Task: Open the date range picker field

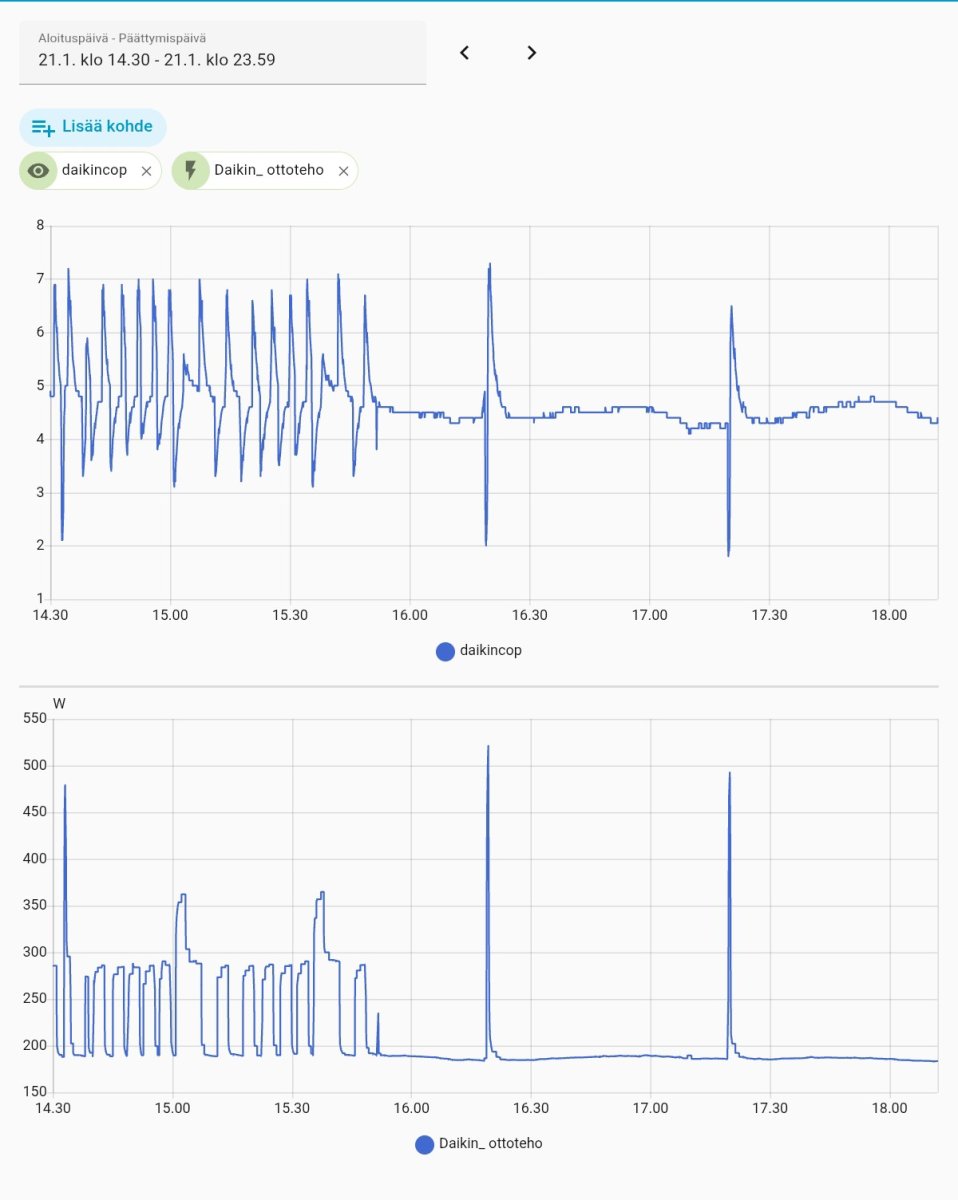Action: click(223, 52)
